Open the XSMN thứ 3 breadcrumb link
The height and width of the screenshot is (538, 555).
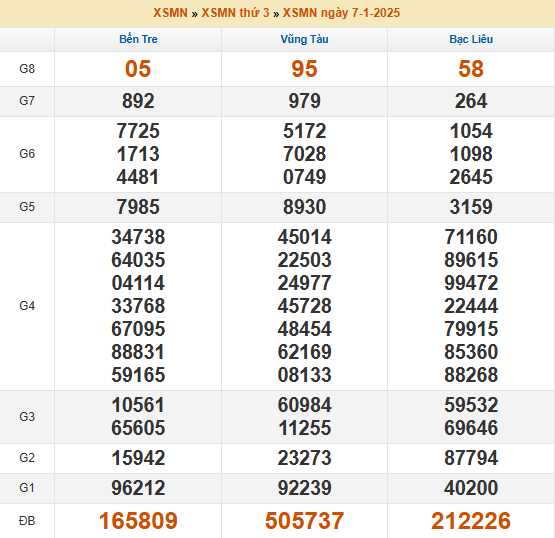[x=235, y=13]
